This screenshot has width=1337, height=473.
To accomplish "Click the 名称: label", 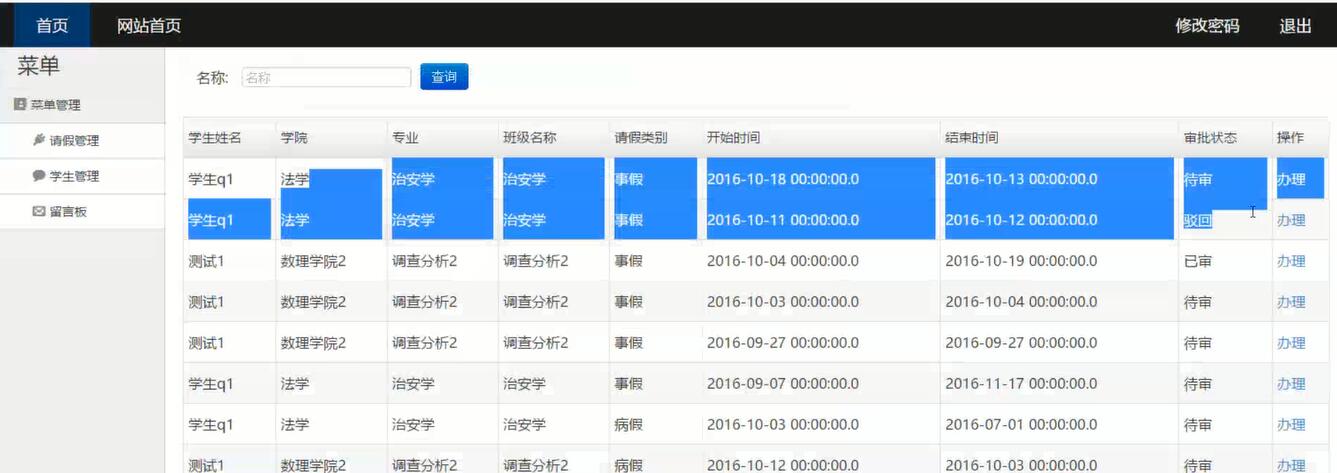I will [x=213, y=78].
